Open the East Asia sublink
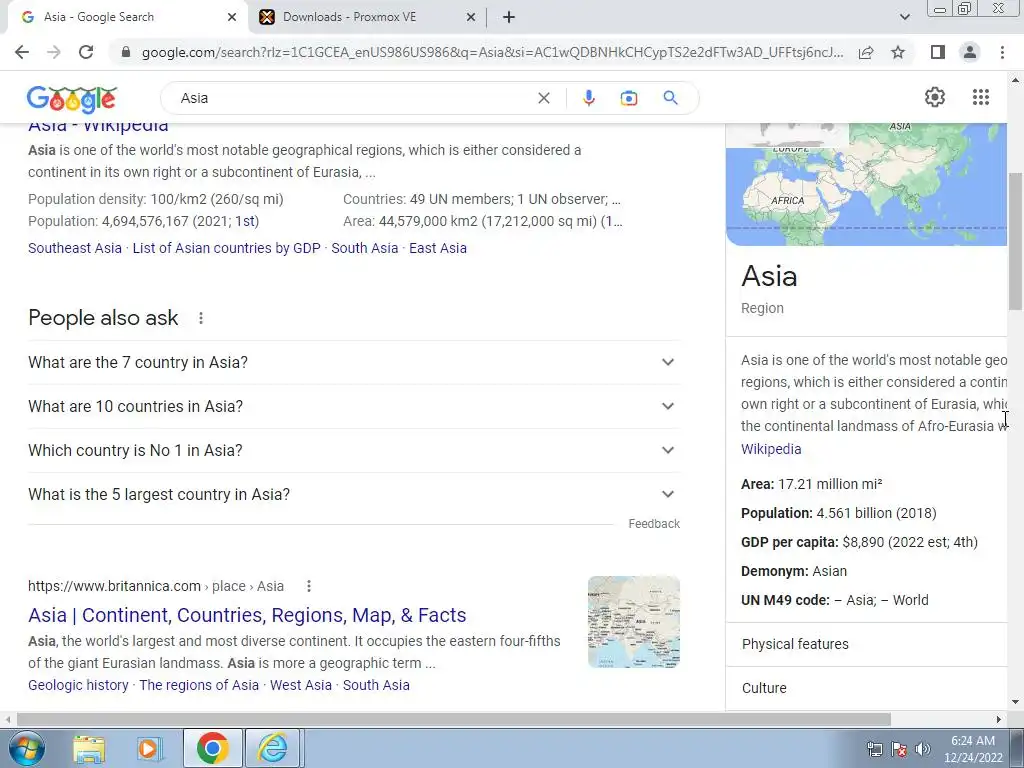The width and height of the screenshot is (1024, 768). 438,248
